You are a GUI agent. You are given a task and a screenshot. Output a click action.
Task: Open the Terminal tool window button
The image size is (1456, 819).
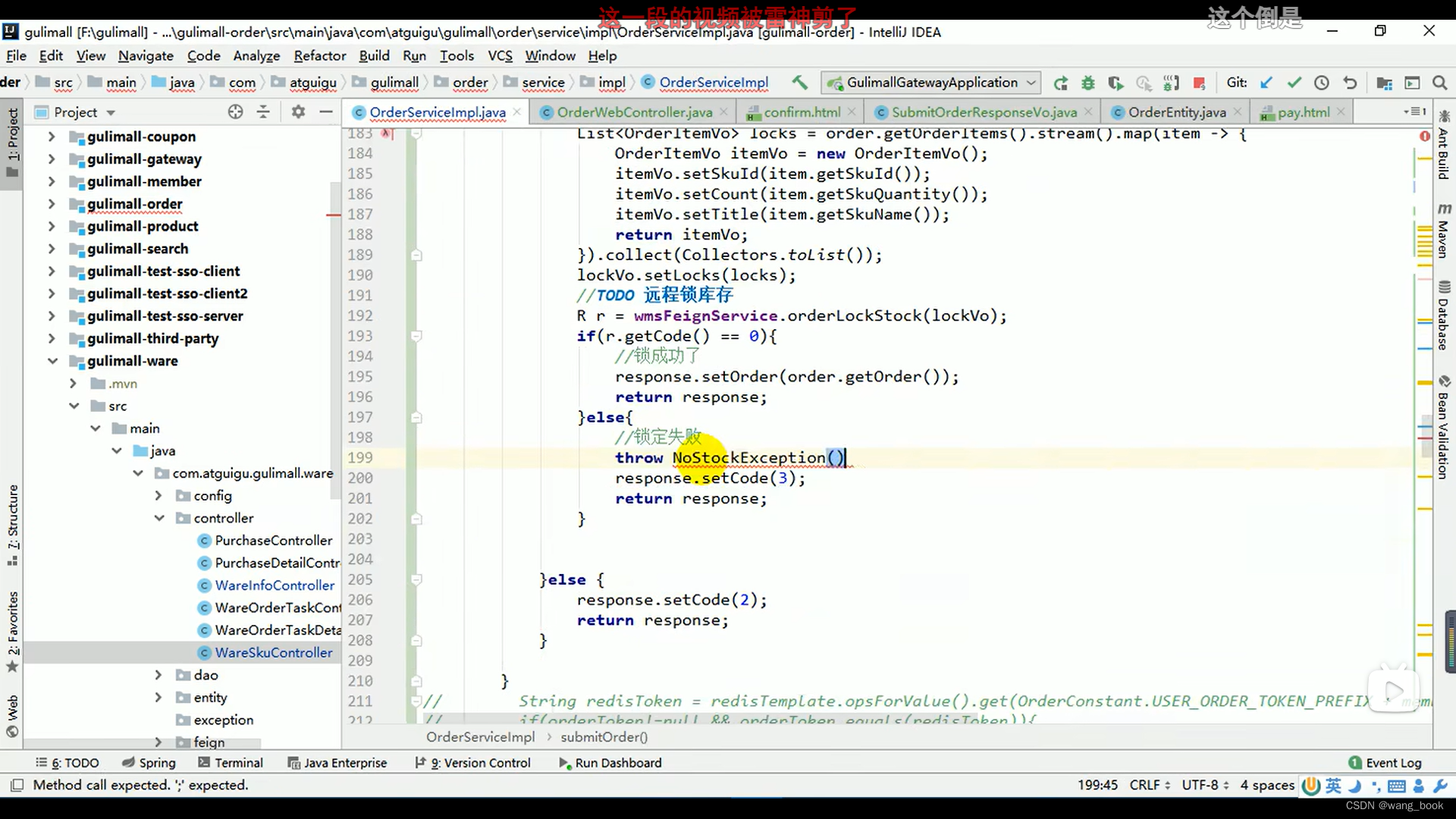pos(230,763)
